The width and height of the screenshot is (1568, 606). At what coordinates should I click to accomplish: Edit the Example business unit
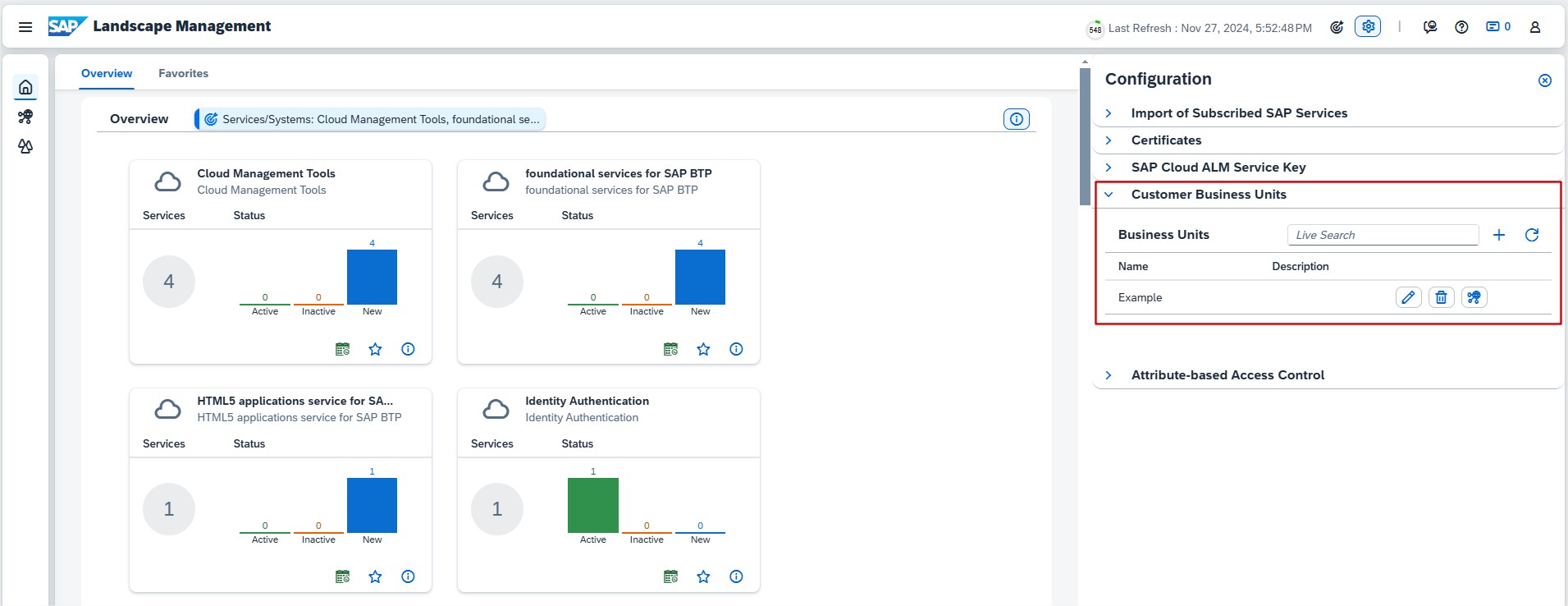1408,297
